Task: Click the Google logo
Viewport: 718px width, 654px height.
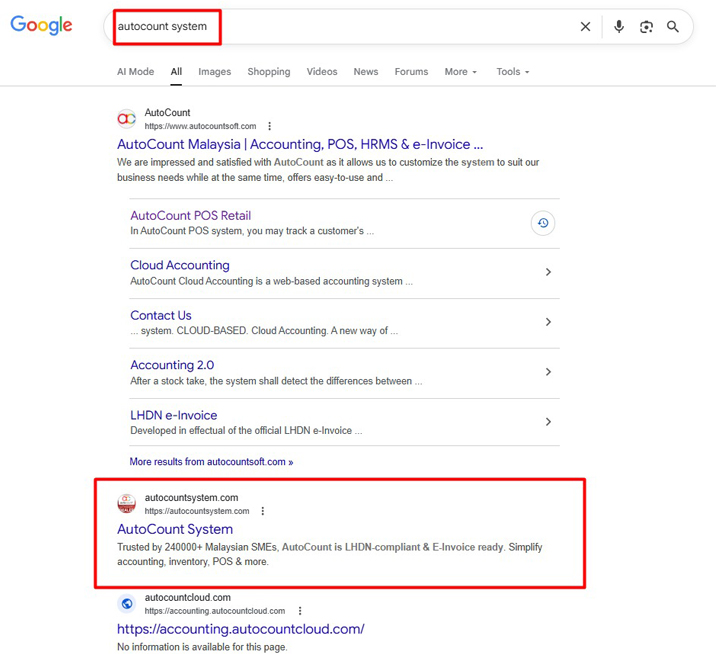Action: (41, 25)
